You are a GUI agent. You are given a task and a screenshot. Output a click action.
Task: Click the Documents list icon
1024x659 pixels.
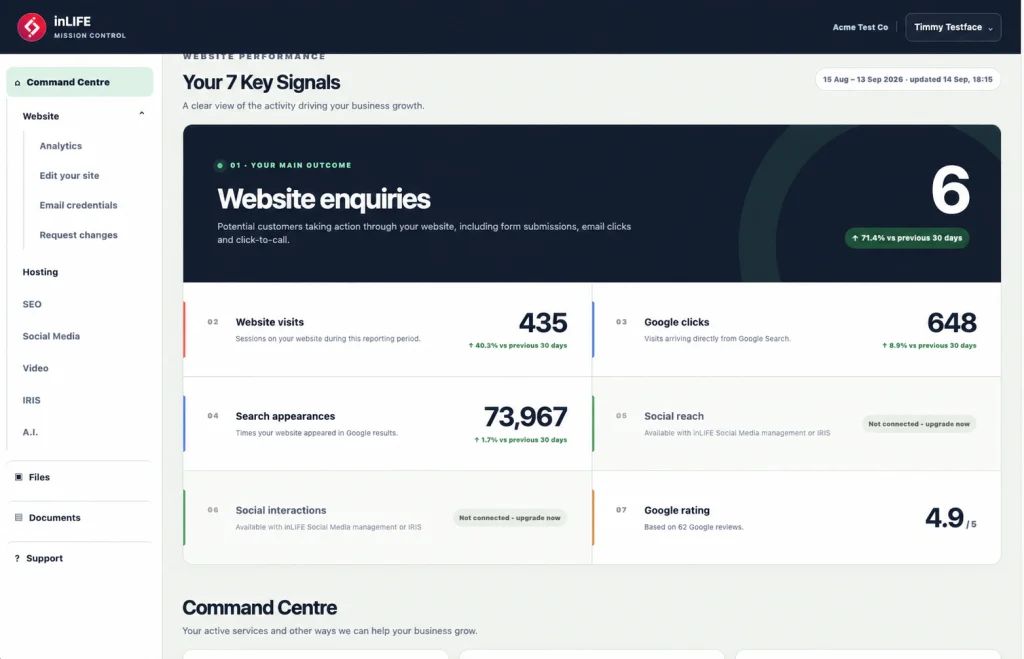[x=18, y=518]
